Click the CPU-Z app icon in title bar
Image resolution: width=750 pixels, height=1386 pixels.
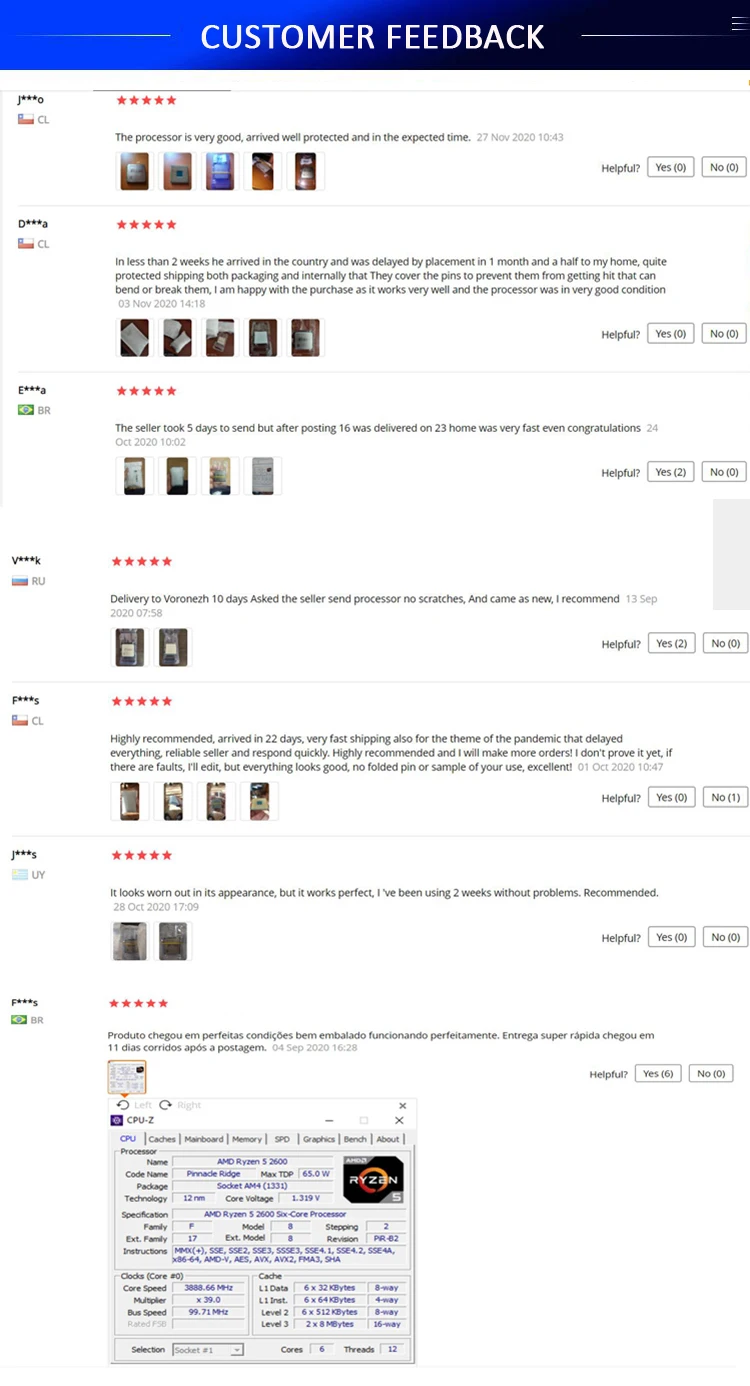point(117,1120)
